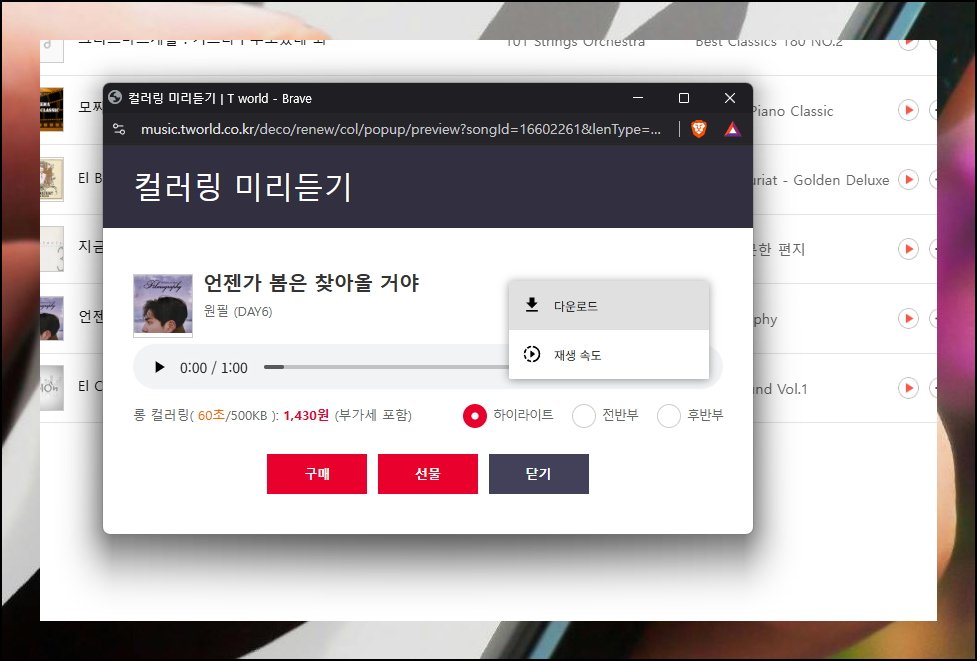This screenshot has width=977, height=661.
Task: Play preview for the Best Classics row
Action: [908, 44]
